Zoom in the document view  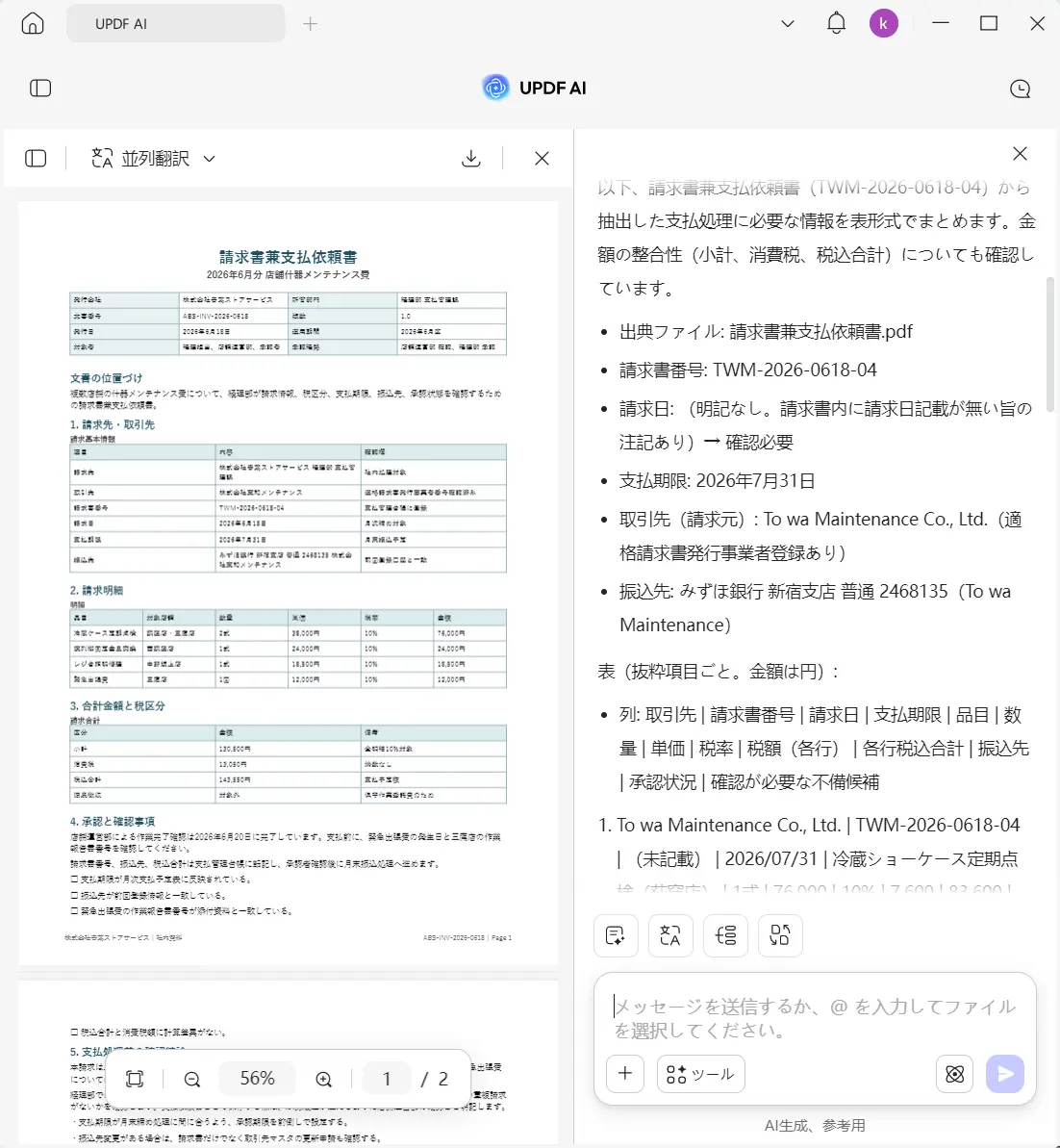pyautogui.click(x=323, y=1079)
